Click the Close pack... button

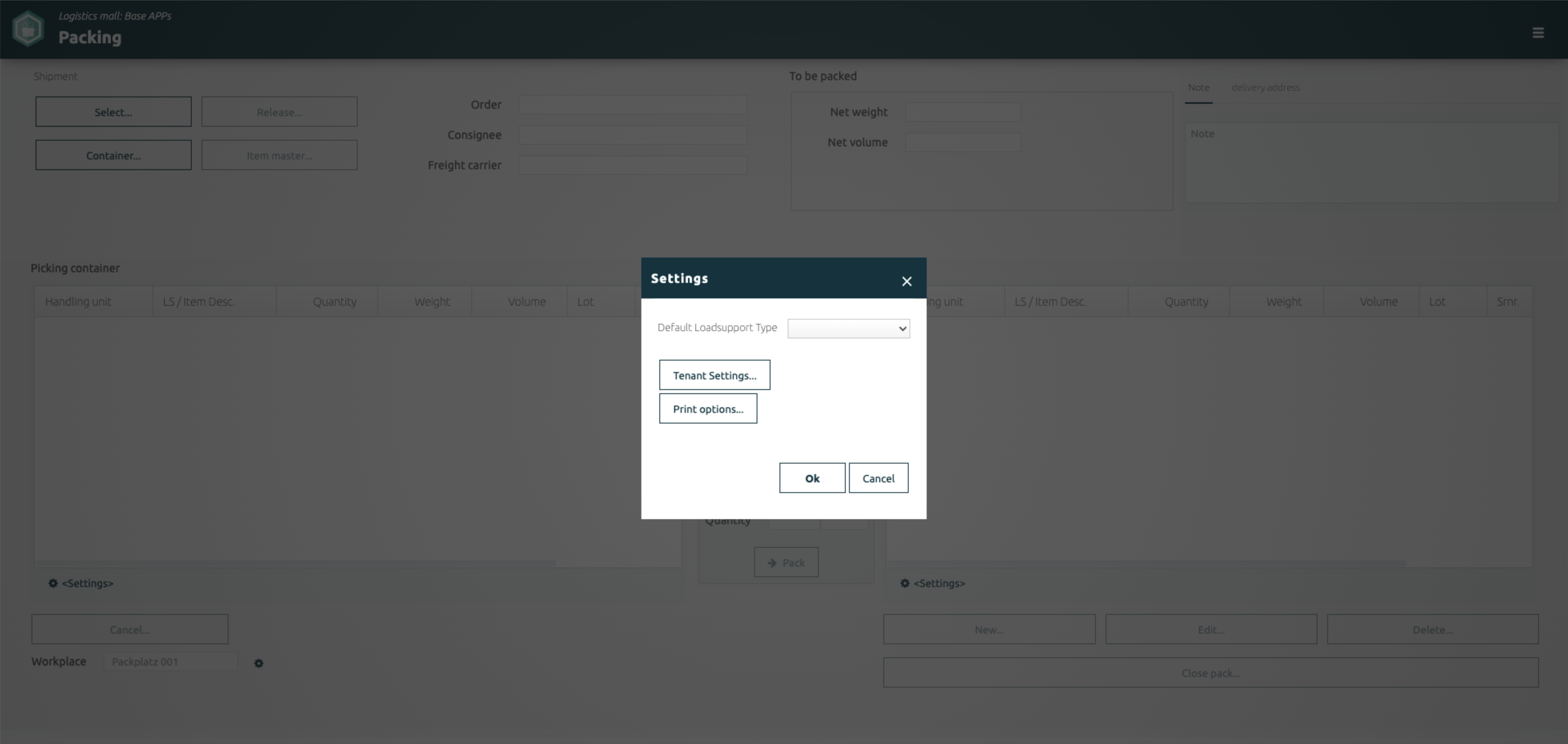pyautogui.click(x=1211, y=673)
